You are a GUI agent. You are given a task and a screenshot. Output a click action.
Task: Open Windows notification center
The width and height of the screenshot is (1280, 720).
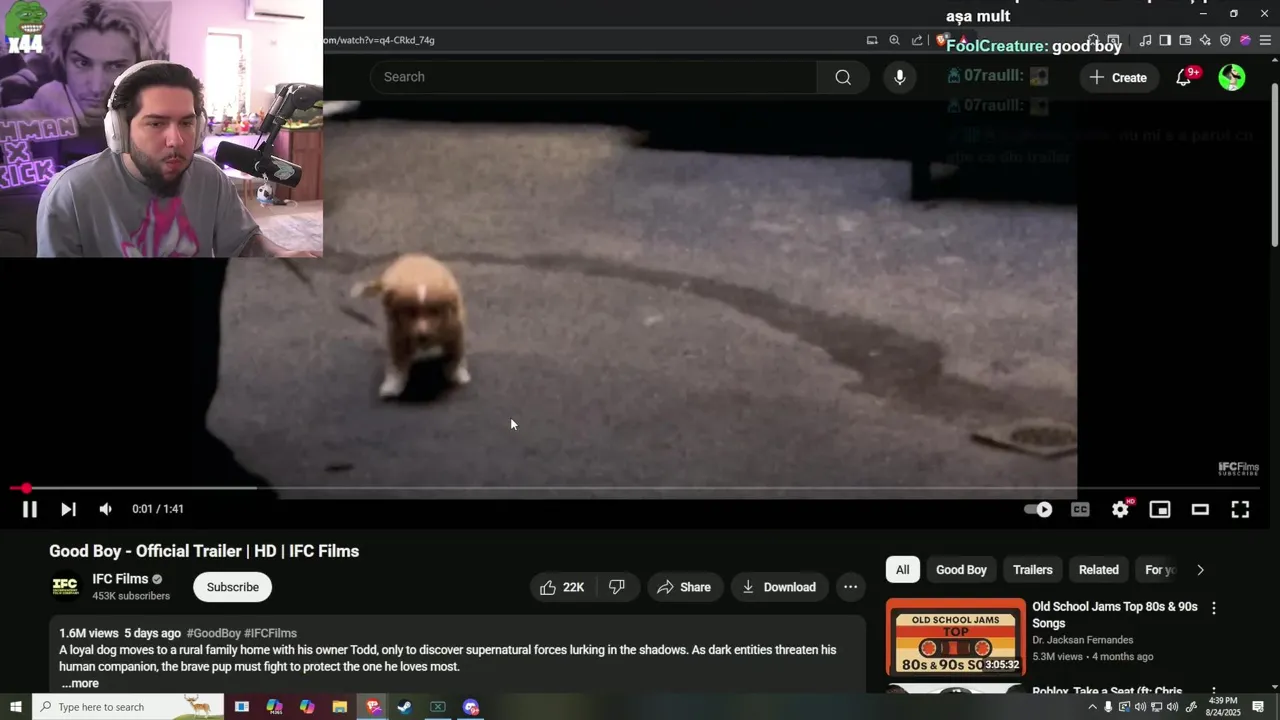coord(1258,707)
